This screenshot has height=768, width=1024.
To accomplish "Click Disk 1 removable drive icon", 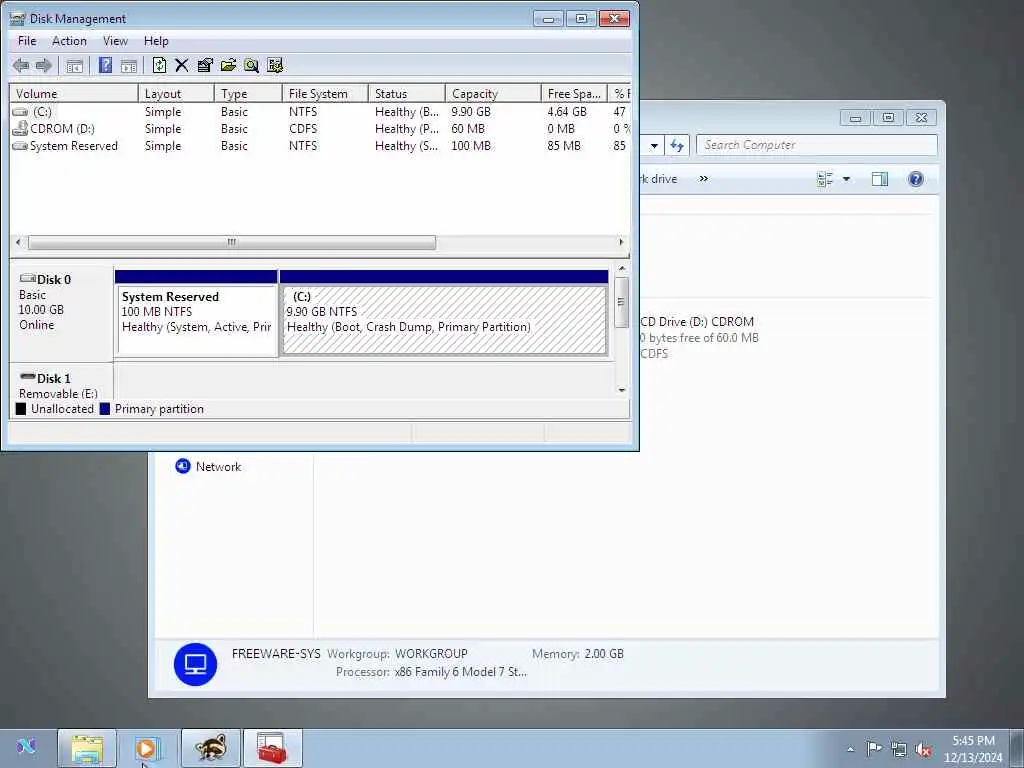I will tap(27, 377).
